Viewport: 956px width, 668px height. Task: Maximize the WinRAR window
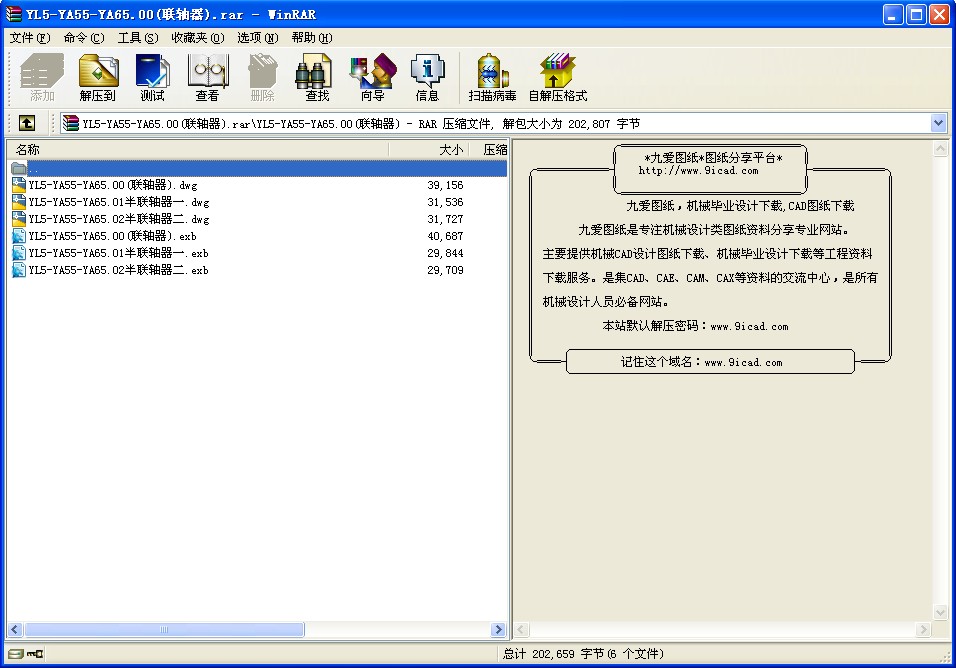916,15
